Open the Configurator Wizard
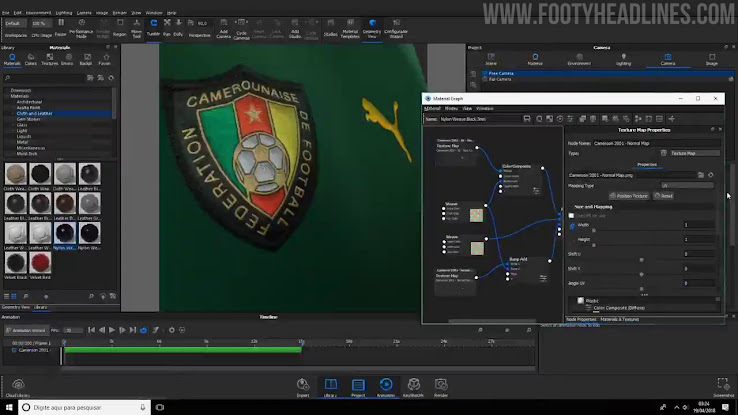Viewport: 738px width, 415px height. click(396, 29)
